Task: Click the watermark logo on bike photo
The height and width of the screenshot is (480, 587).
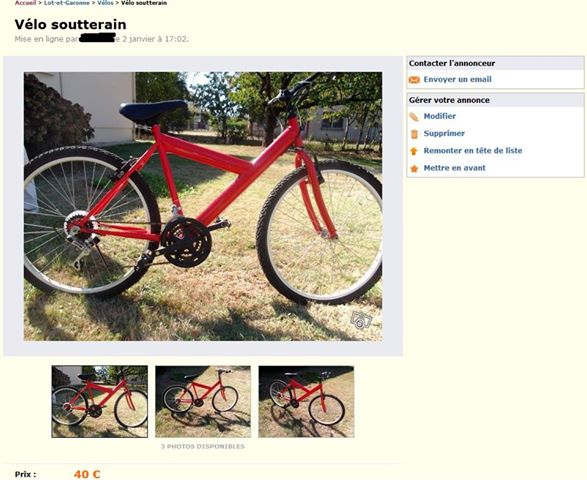Action: [361, 320]
